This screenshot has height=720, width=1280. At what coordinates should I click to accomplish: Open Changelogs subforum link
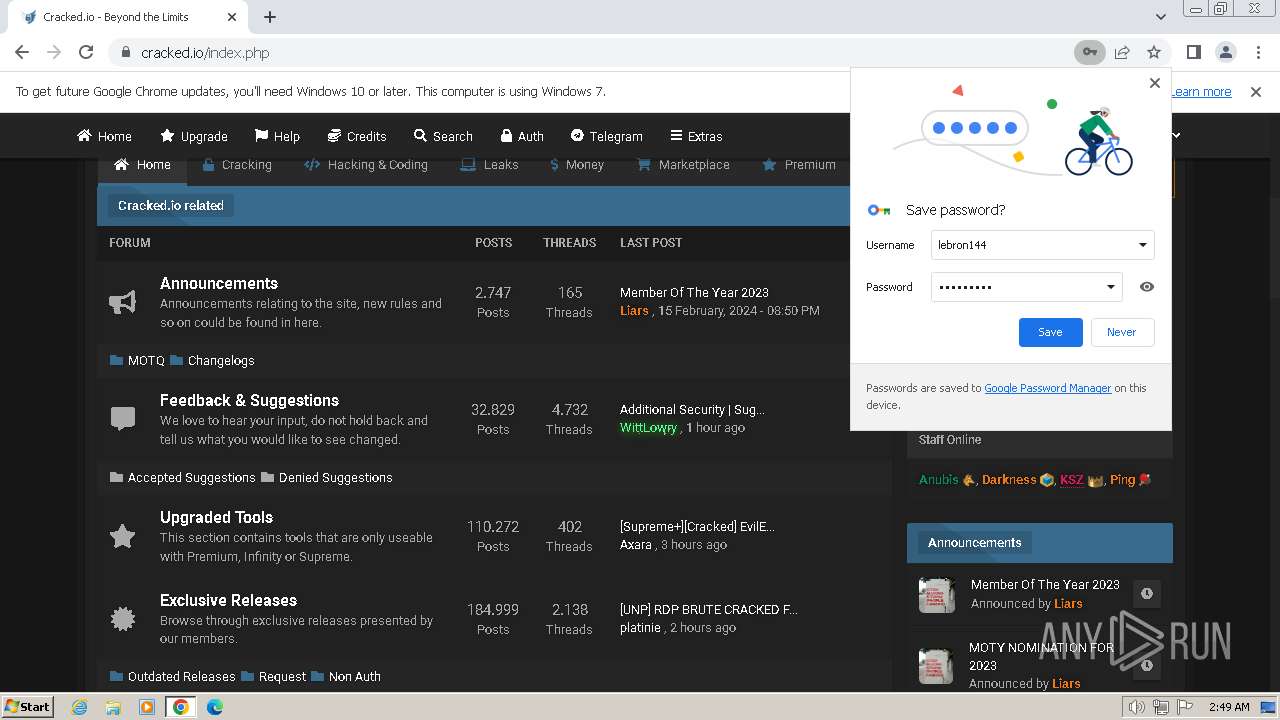click(x=221, y=360)
